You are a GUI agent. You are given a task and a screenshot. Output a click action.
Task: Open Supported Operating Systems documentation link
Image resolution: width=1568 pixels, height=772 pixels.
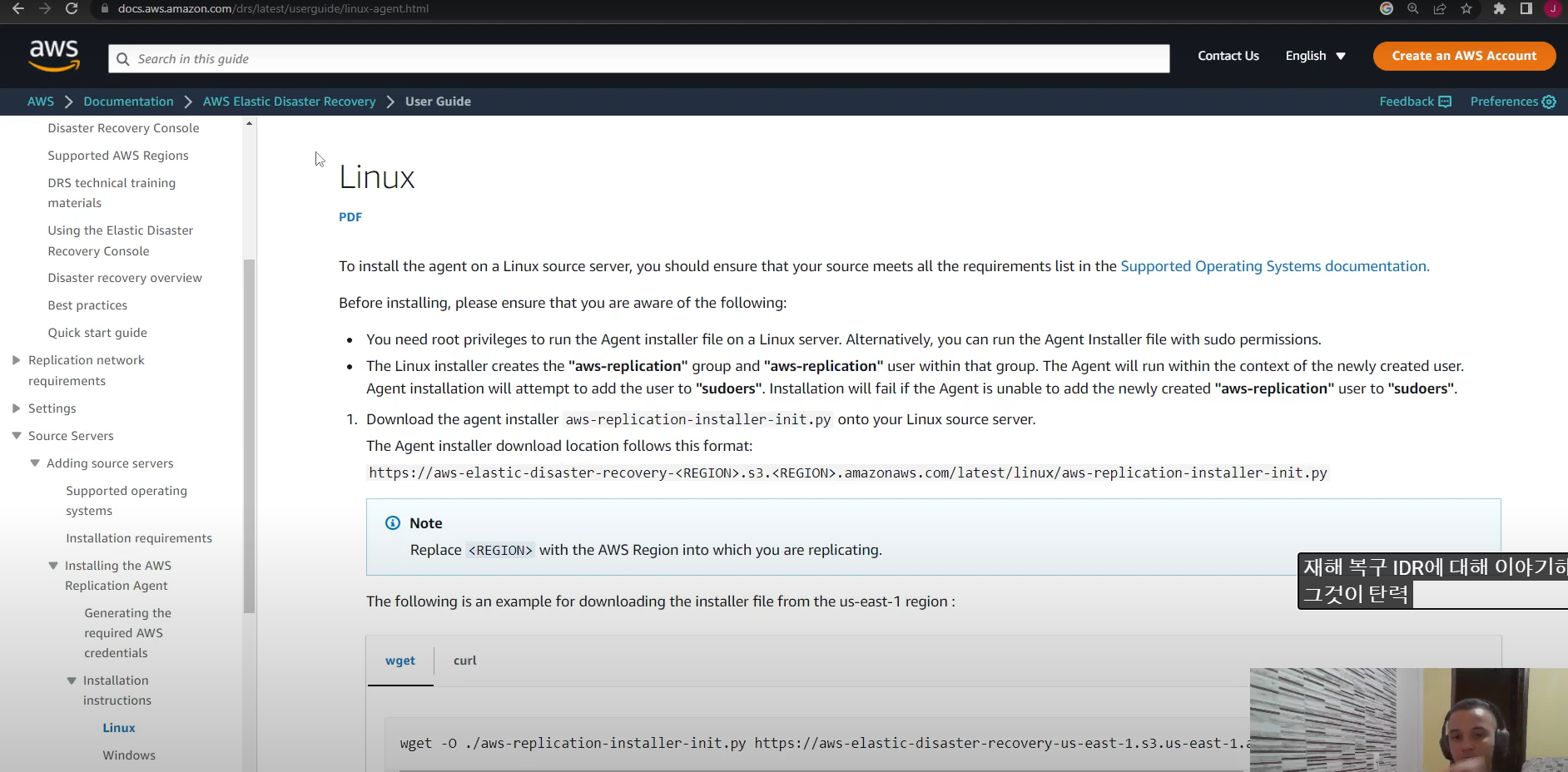coord(1275,266)
